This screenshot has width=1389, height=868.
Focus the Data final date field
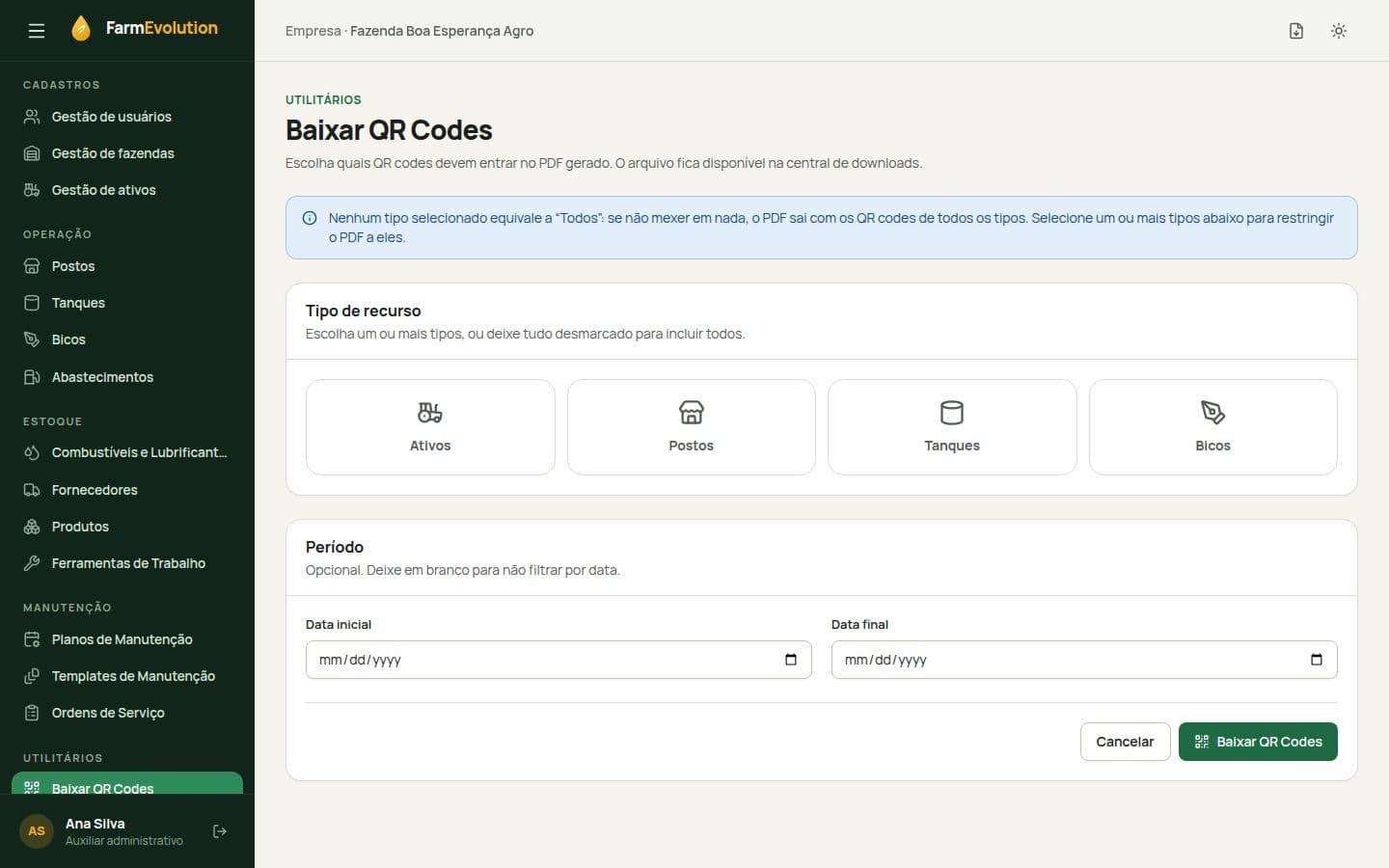tap(1084, 660)
